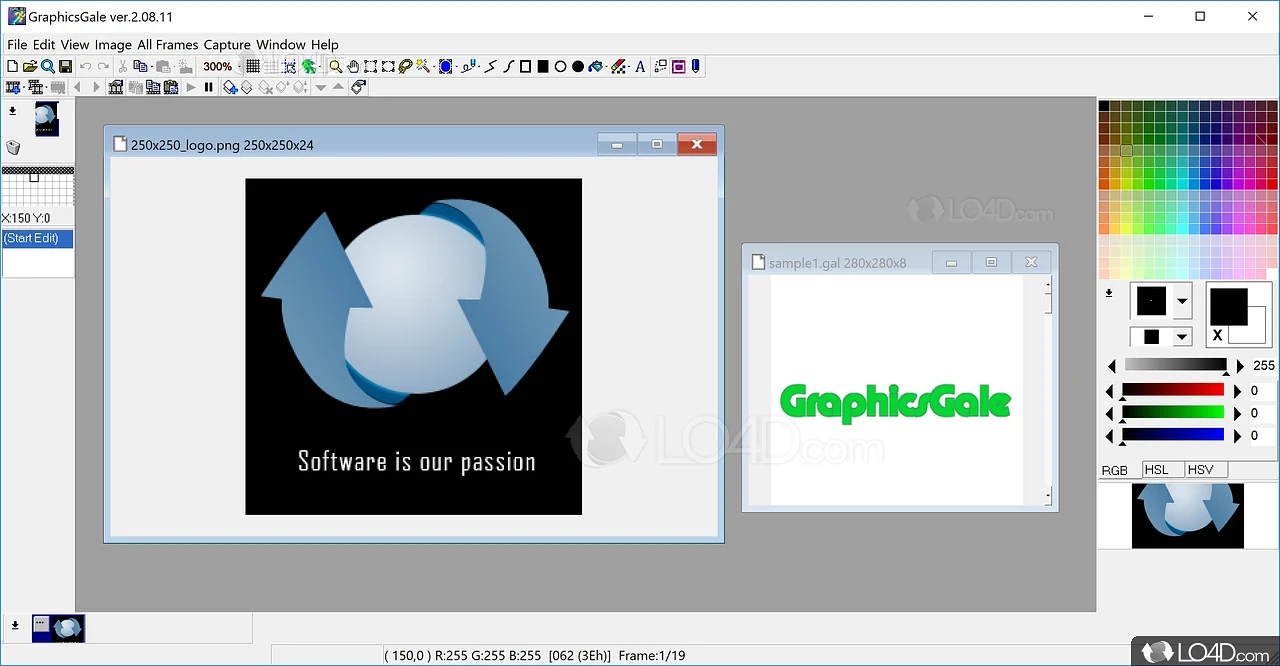Toggle the onion skin button
Screen dimensions: 1280x666
tap(309, 67)
